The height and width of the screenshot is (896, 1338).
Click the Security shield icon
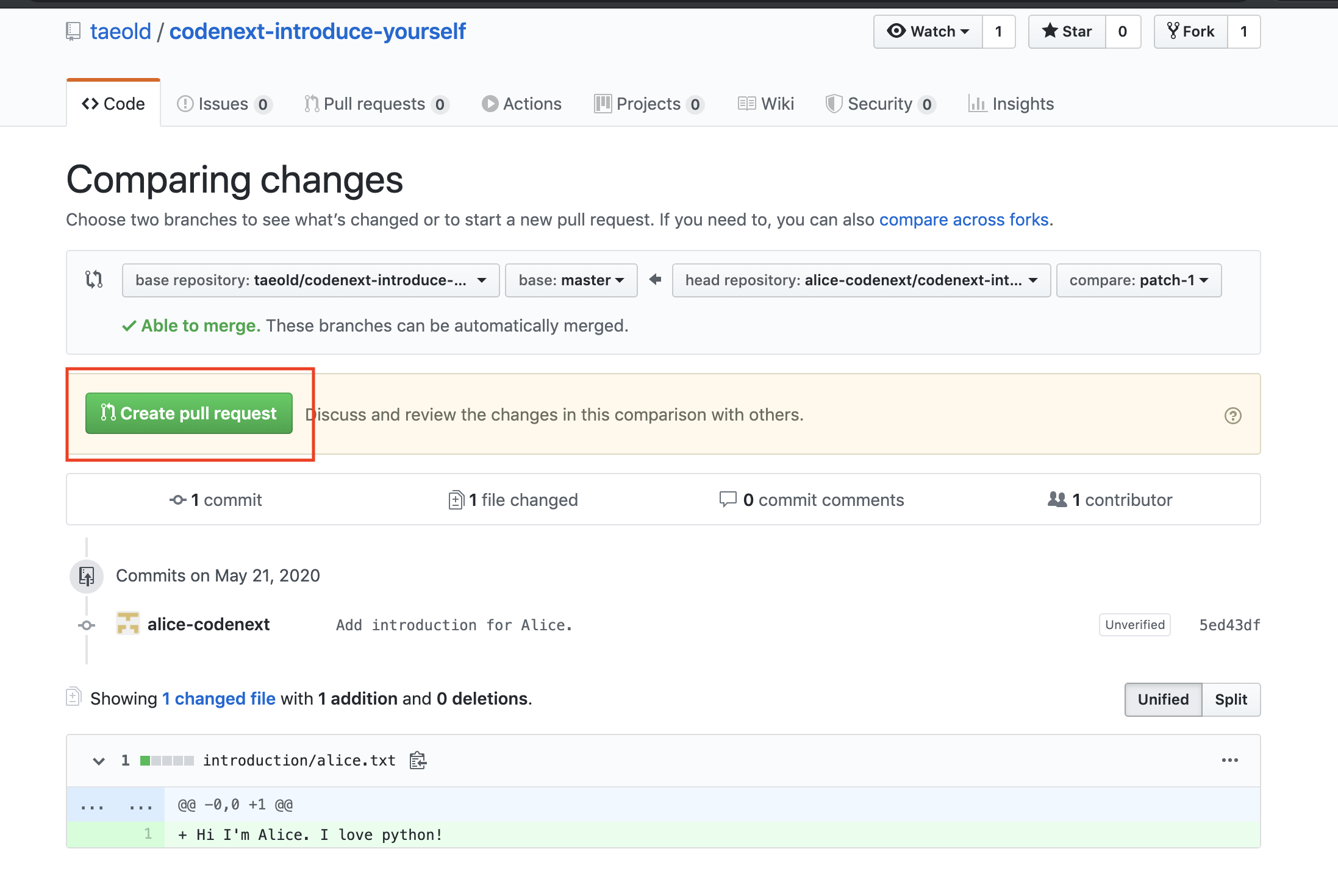(834, 104)
